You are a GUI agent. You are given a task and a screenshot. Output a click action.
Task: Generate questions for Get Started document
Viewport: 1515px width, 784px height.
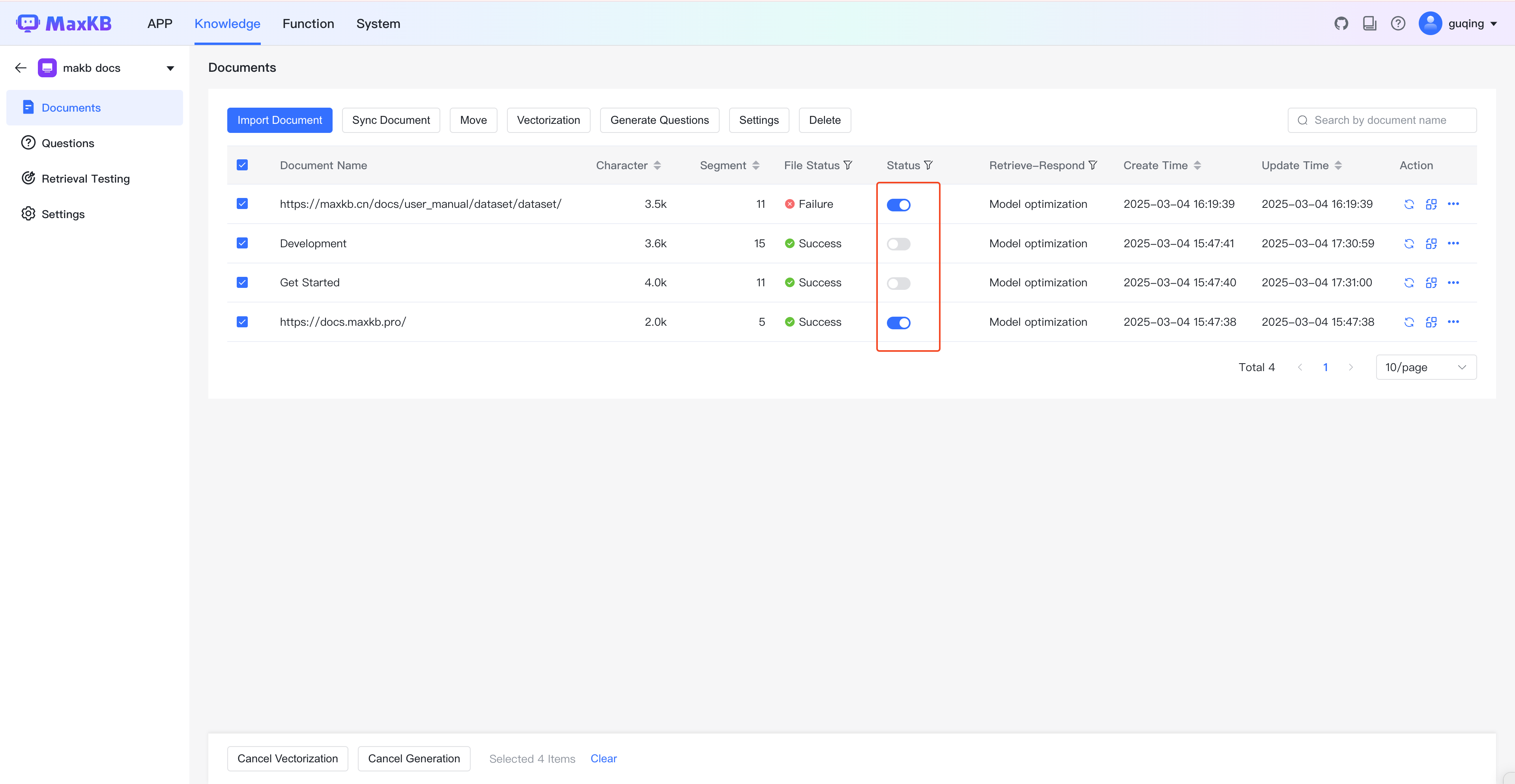tap(1431, 283)
